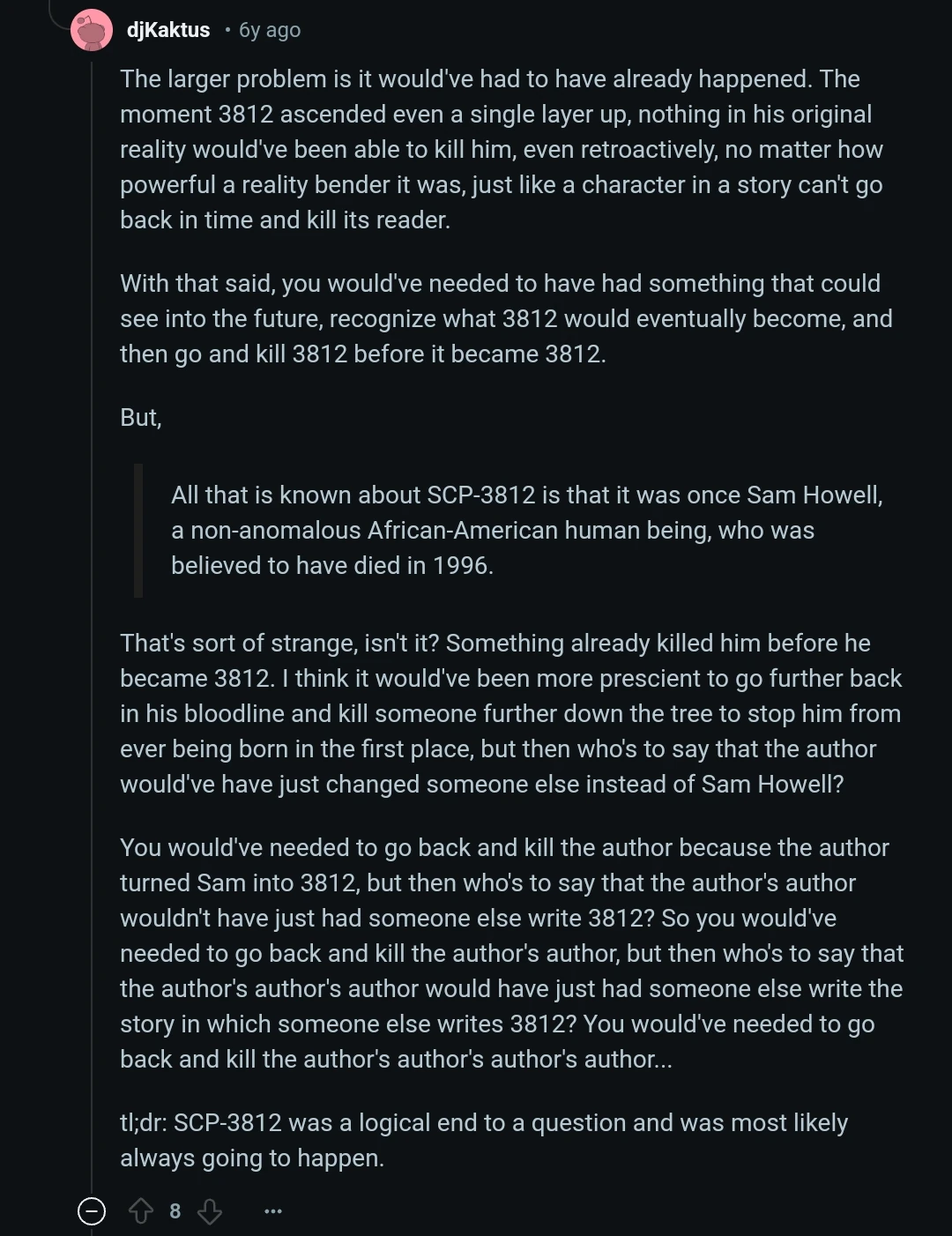
Task: Click the vote score number 8
Action: (x=175, y=1211)
